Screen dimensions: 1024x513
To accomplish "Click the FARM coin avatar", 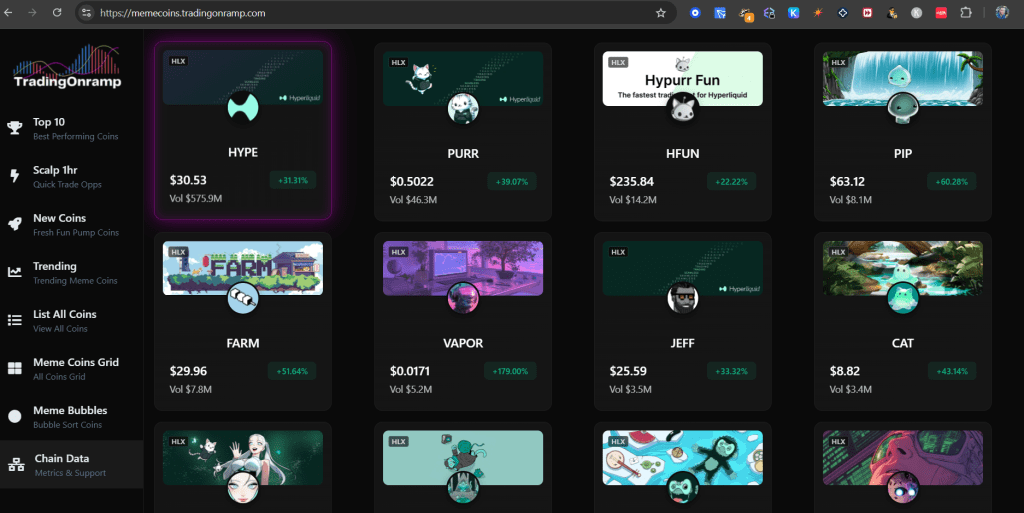I will [243, 298].
